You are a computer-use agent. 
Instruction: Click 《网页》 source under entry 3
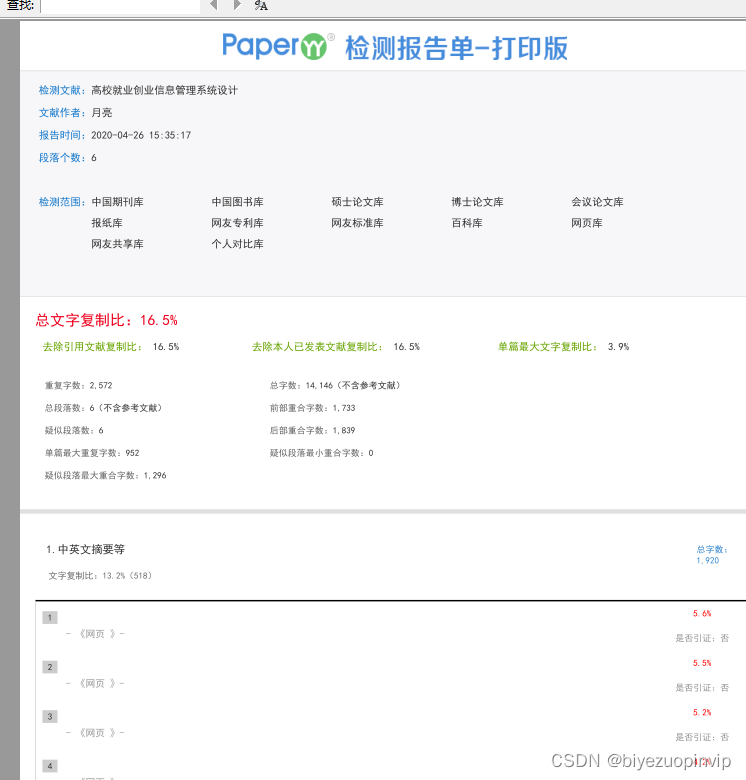97,733
